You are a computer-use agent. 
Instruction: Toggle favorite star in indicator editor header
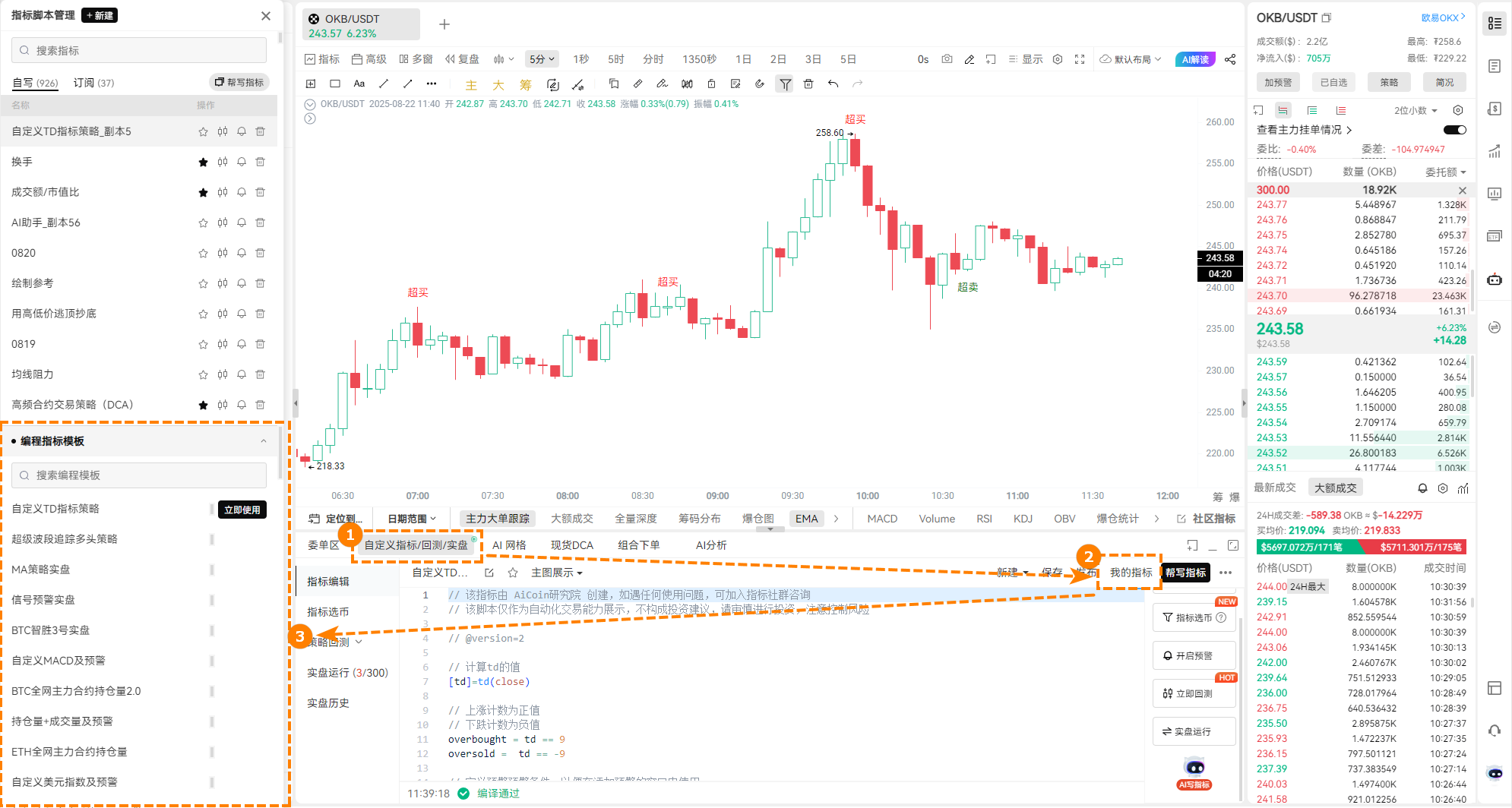point(513,573)
